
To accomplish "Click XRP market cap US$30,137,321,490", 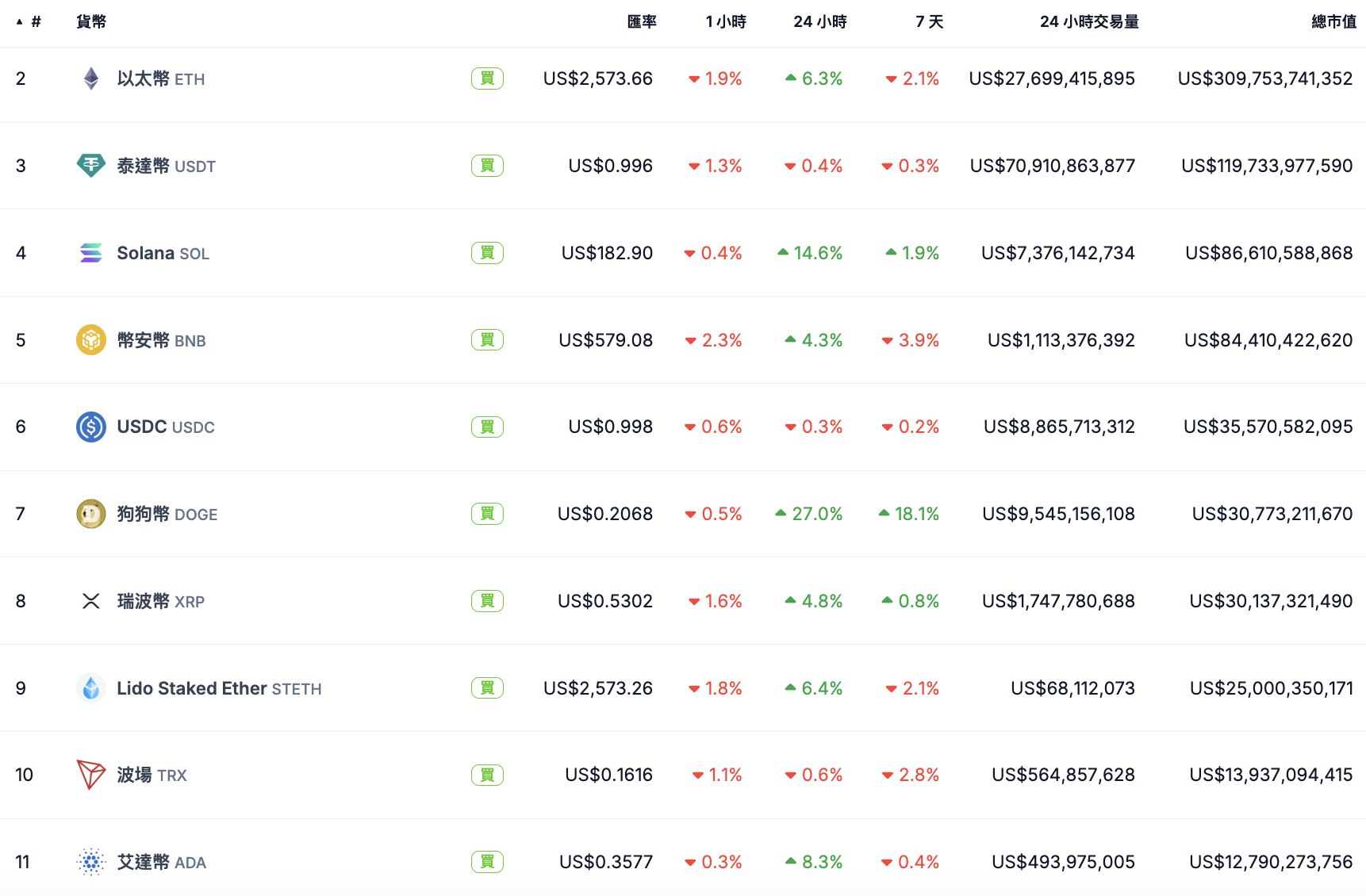I will (1272, 601).
